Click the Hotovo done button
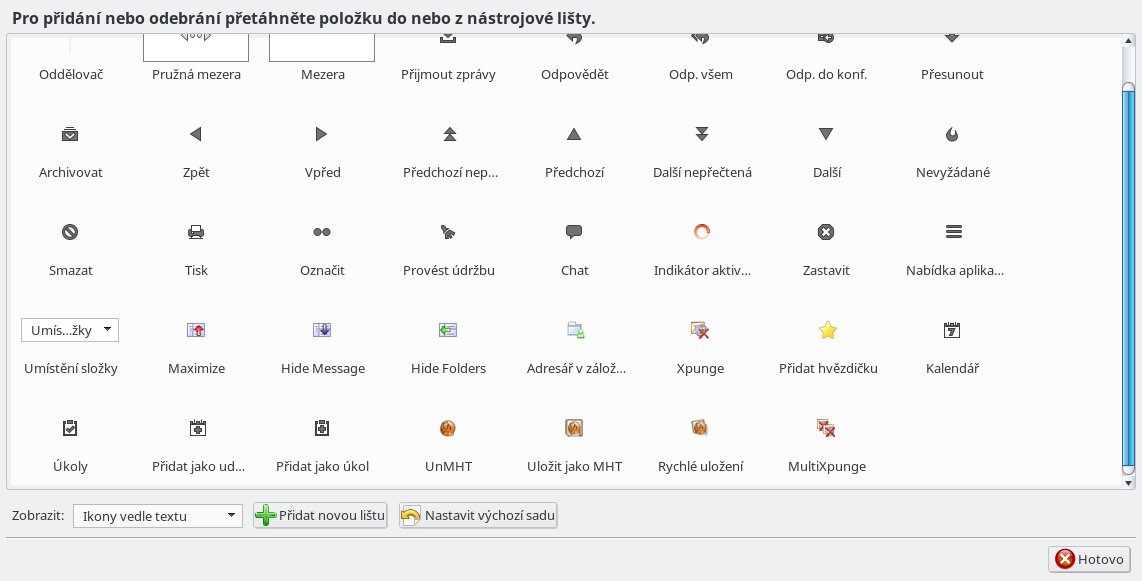 click(x=1089, y=559)
